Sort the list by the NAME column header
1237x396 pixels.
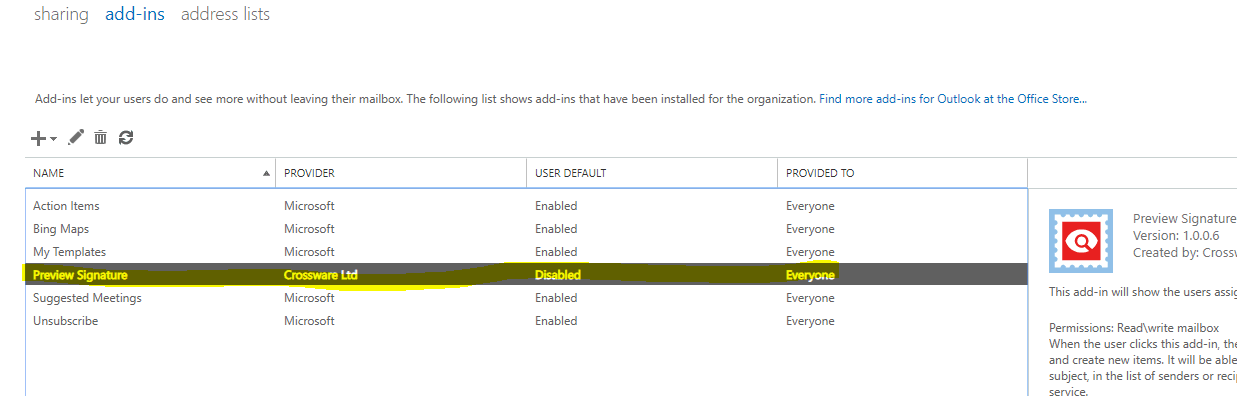[x=150, y=173]
